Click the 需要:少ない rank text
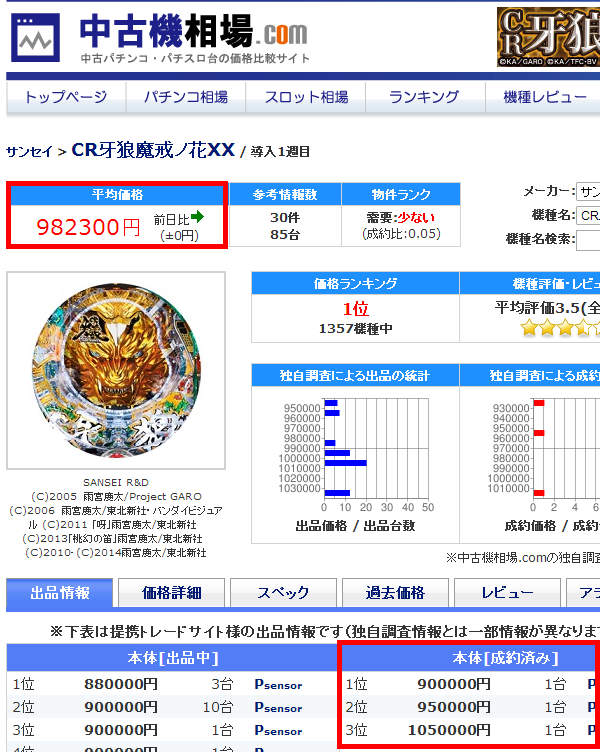This screenshot has height=752, width=600. click(401, 218)
